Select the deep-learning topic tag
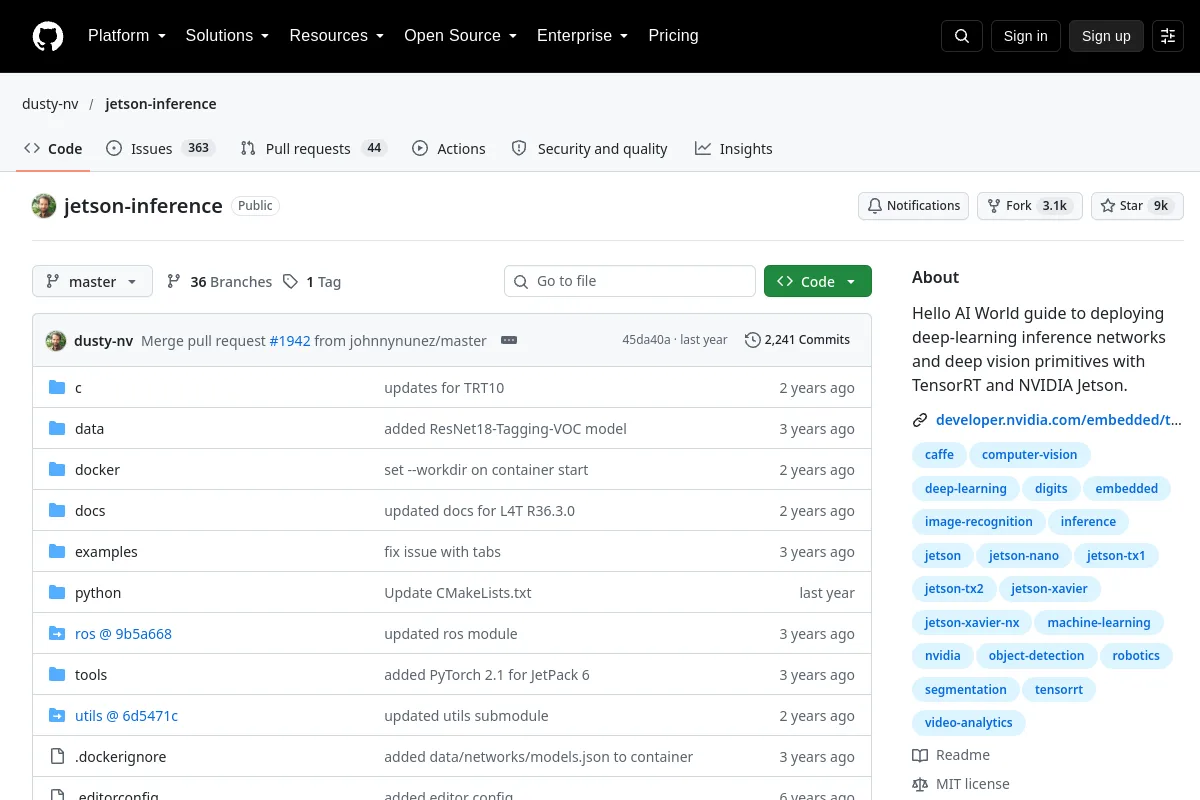1200x800 pixels. tap(965, 489)
